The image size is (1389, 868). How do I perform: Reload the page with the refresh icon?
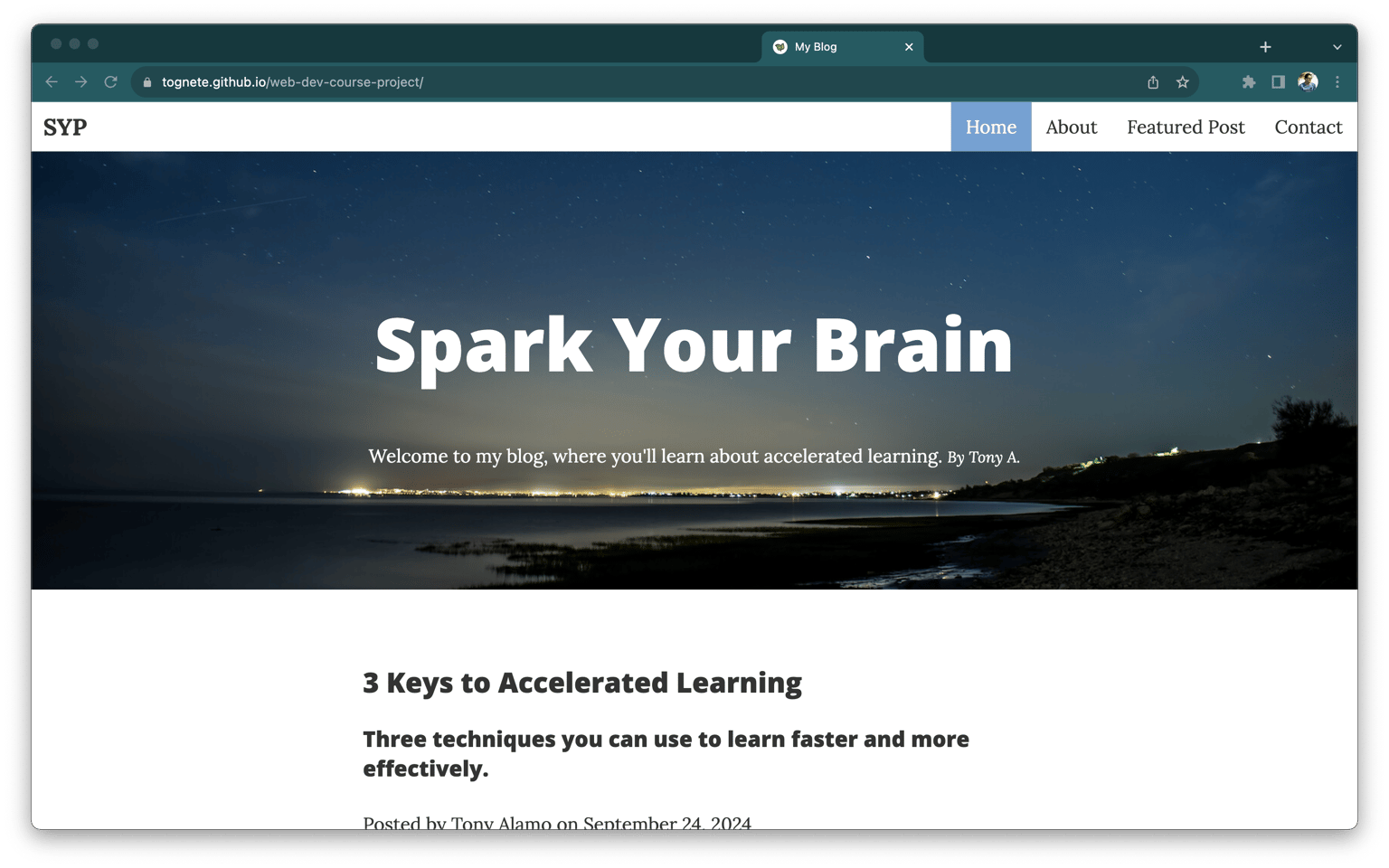[111, 82]
